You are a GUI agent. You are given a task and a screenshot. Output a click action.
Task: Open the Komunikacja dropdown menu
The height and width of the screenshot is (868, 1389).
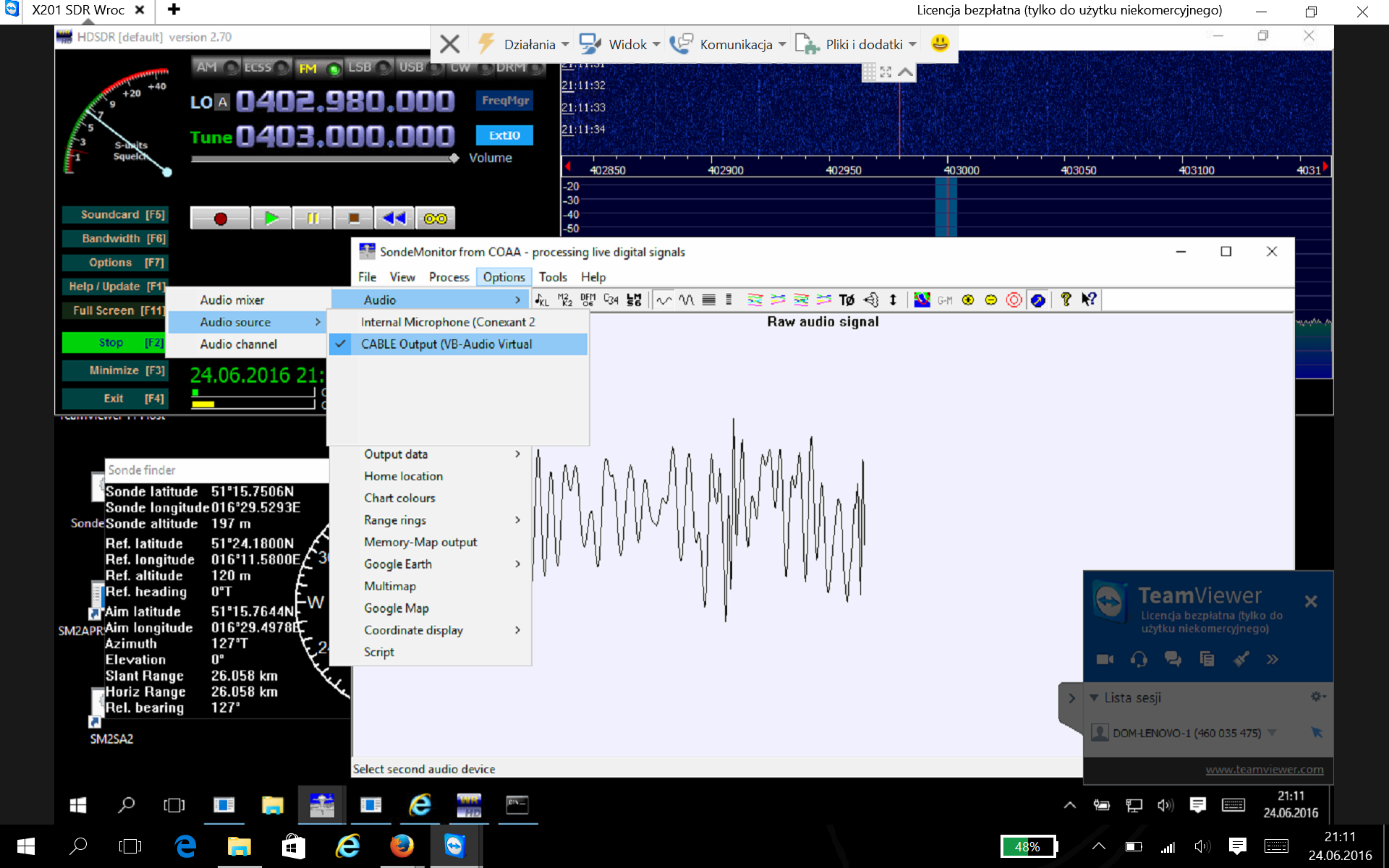pyautogui.click(x=728, y=44)
